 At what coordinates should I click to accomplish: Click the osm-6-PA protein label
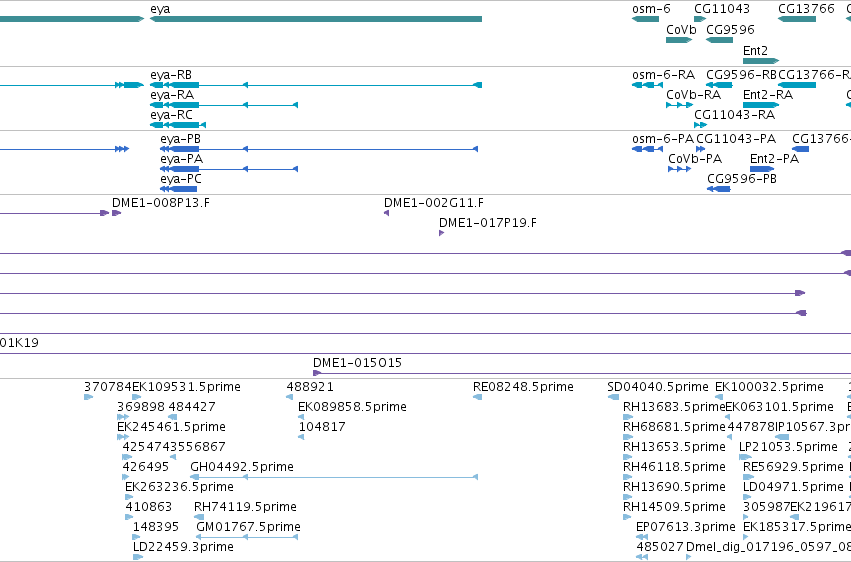coord(663,139)
